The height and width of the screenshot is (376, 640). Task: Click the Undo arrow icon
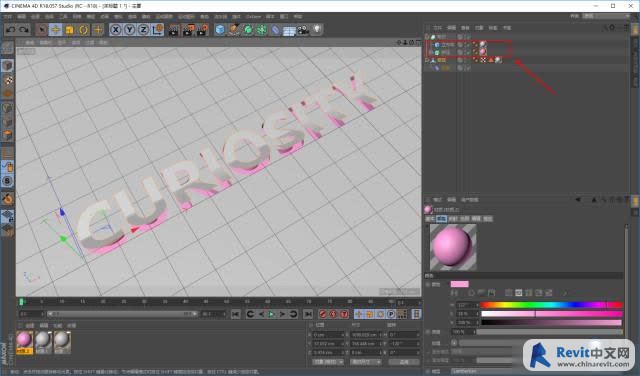(11, 30)
